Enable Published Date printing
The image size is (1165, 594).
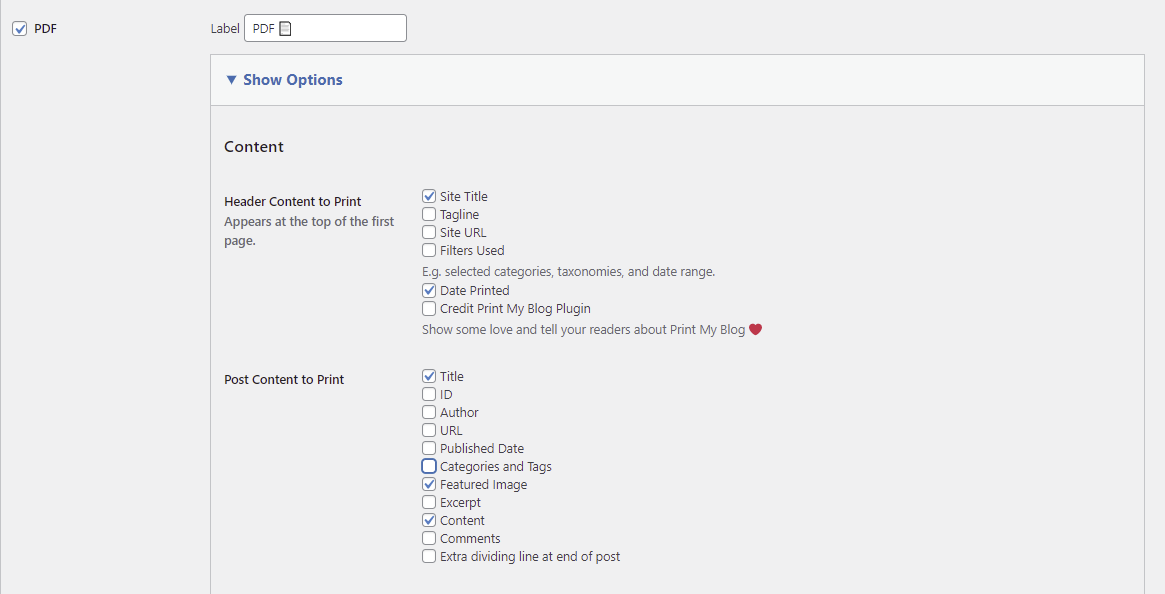tap(429, 448)
